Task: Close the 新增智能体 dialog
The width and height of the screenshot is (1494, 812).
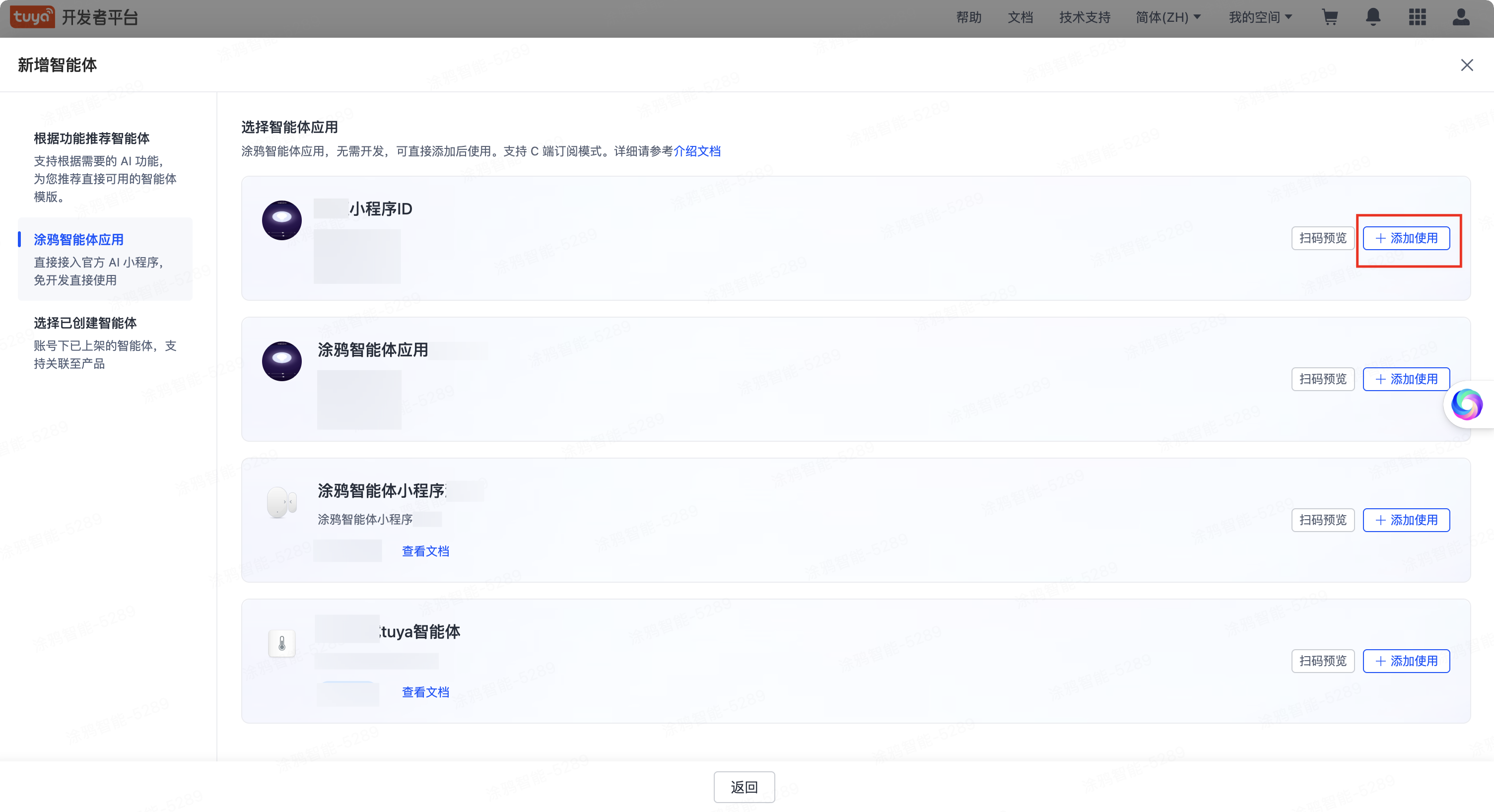Action: (x=1467, y=65)
